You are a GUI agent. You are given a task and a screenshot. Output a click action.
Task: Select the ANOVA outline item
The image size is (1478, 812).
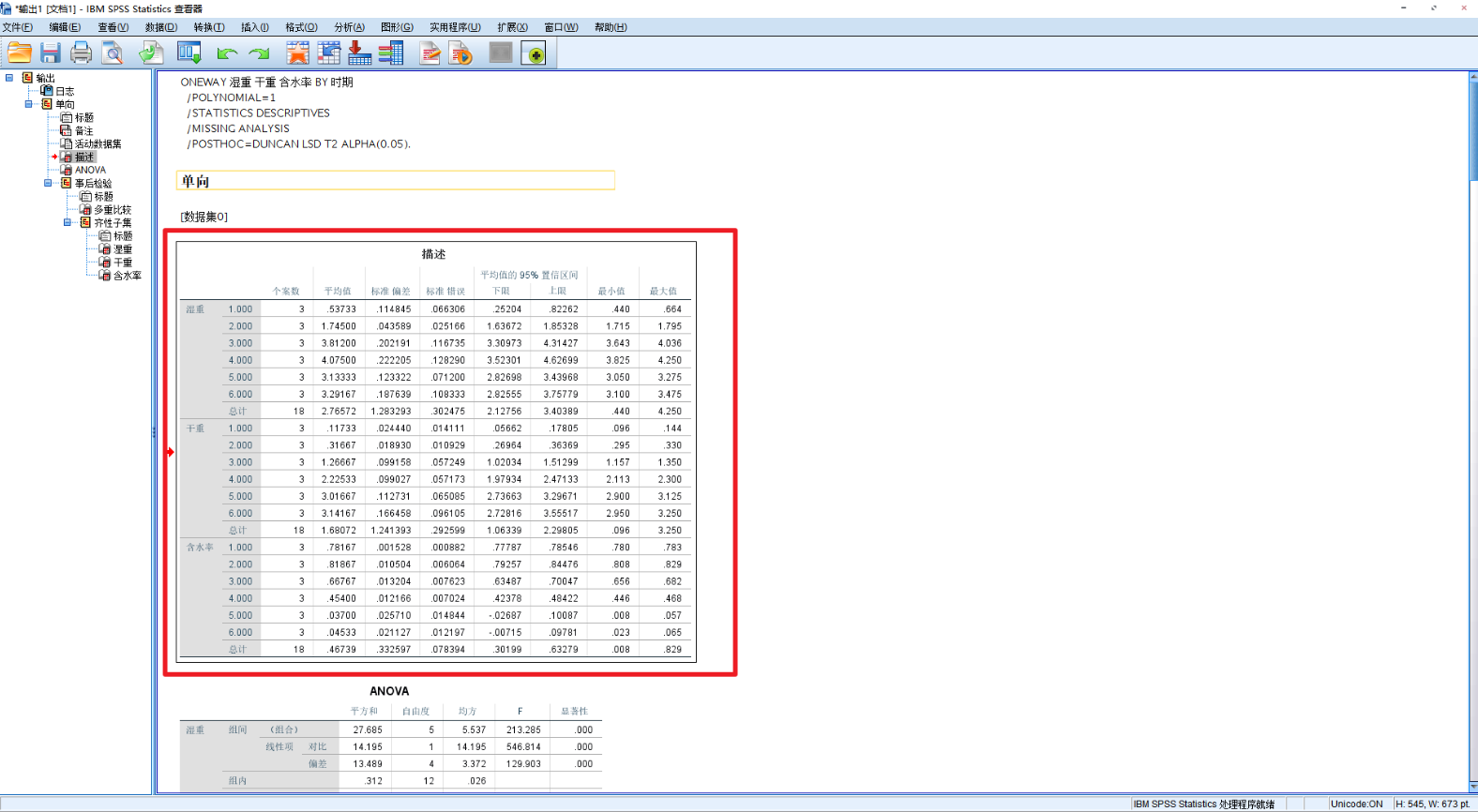coord(90,170)
